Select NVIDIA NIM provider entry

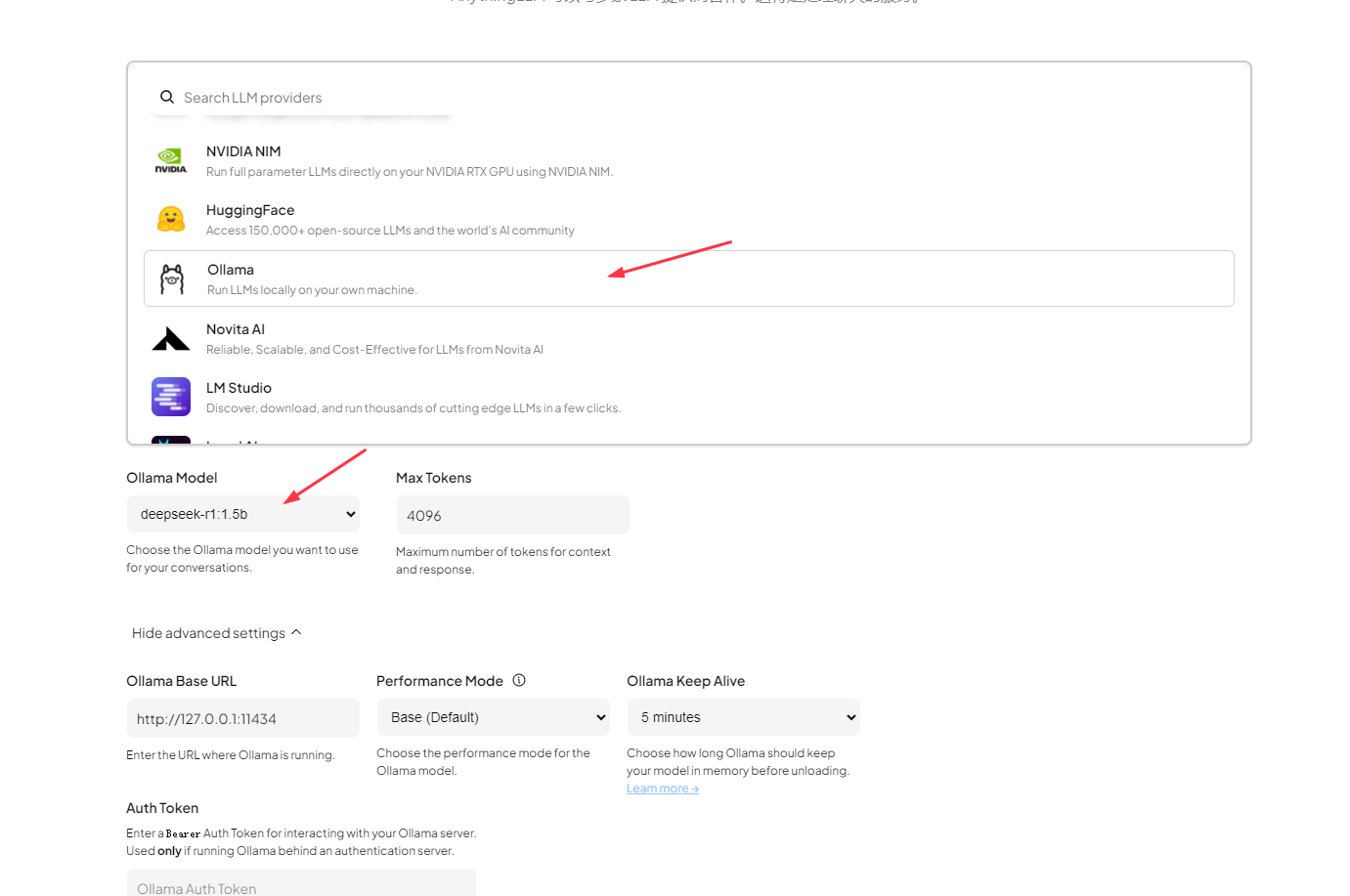pyautogui.click(x=689, y=160)
